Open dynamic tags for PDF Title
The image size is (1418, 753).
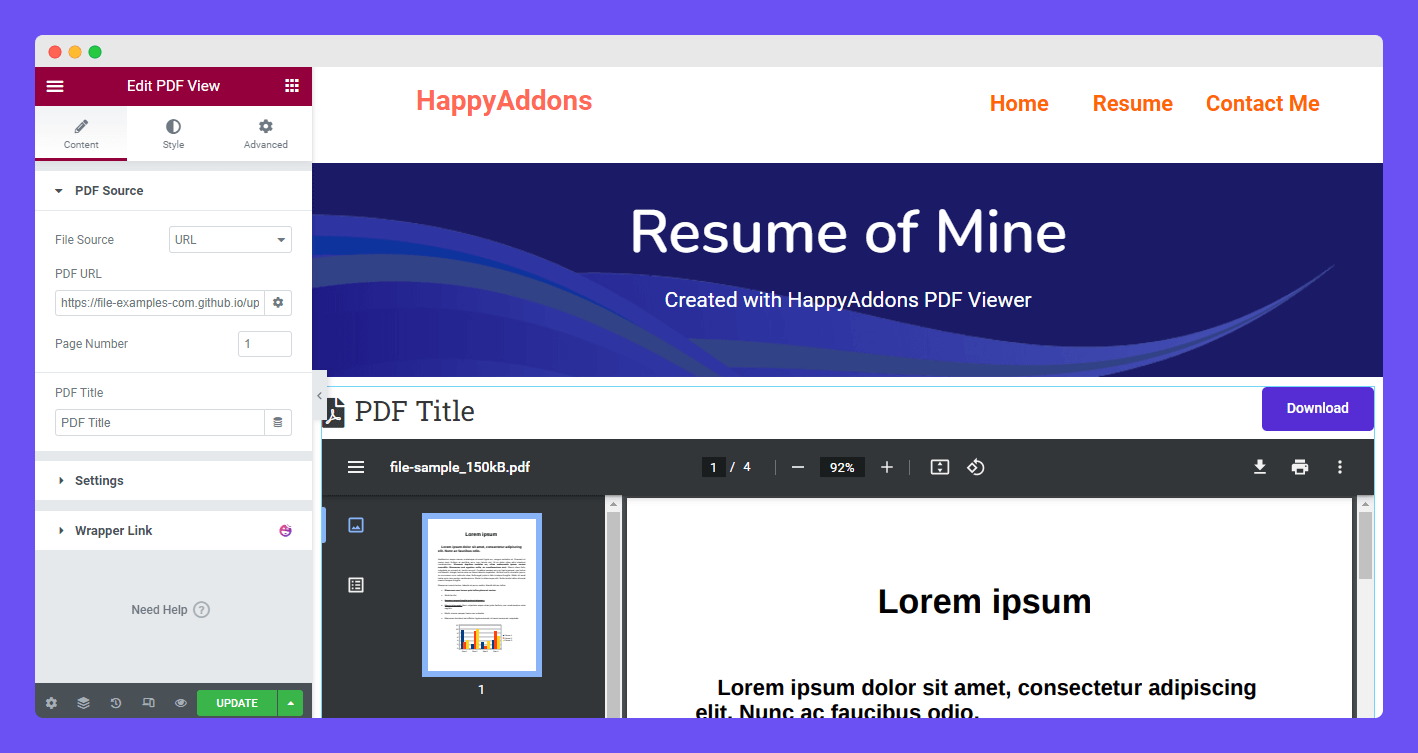click(278, 422)
